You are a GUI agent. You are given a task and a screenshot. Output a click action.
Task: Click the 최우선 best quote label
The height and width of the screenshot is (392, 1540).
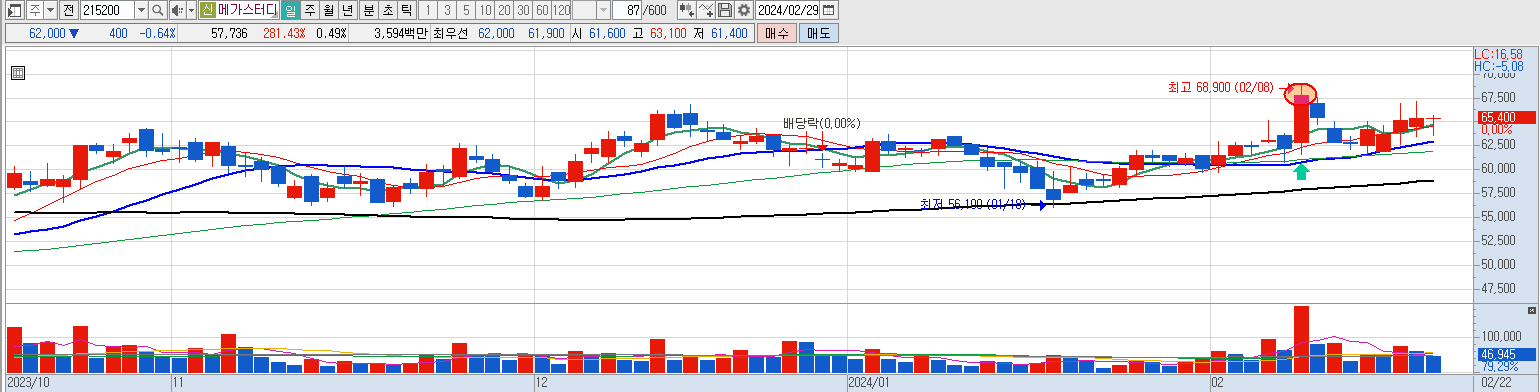point(451,33)
